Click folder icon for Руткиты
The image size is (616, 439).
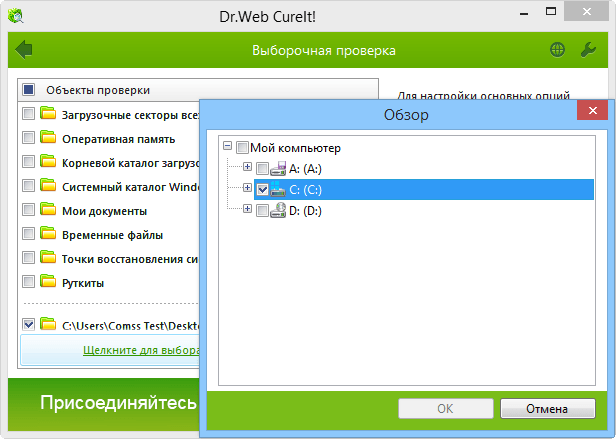coord(48,281)
